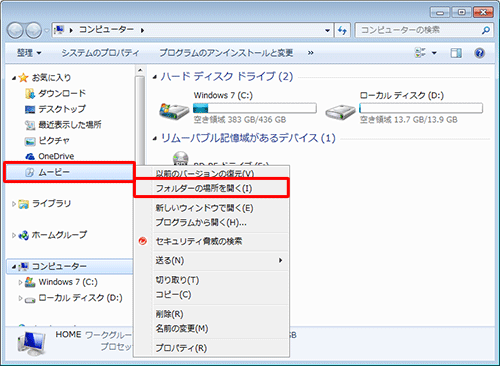Collapse the コンピューター tree node
Screen dimensions: 500x366
14,267
